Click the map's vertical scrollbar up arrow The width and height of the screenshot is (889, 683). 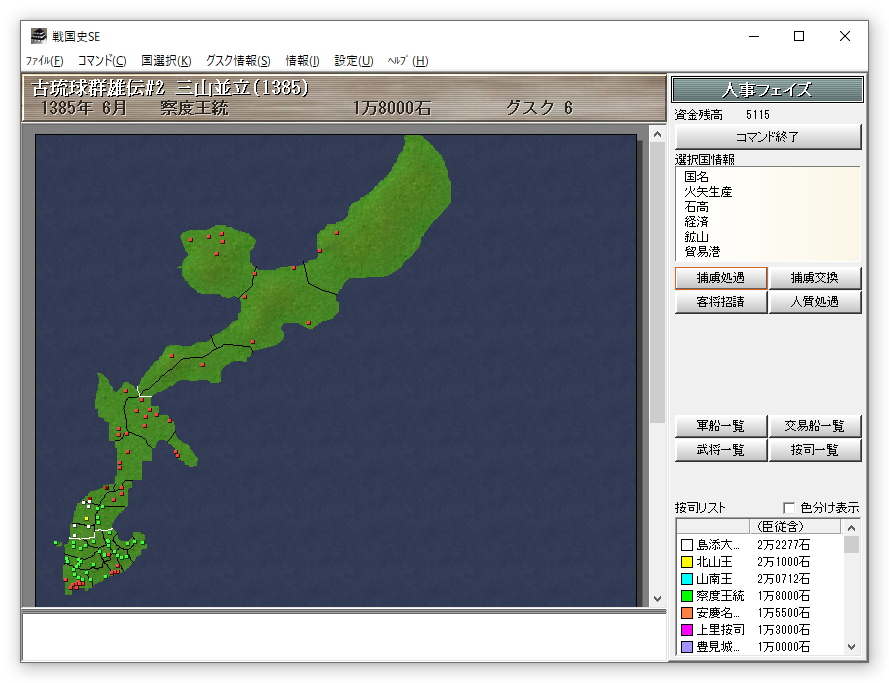click(657, 134)
